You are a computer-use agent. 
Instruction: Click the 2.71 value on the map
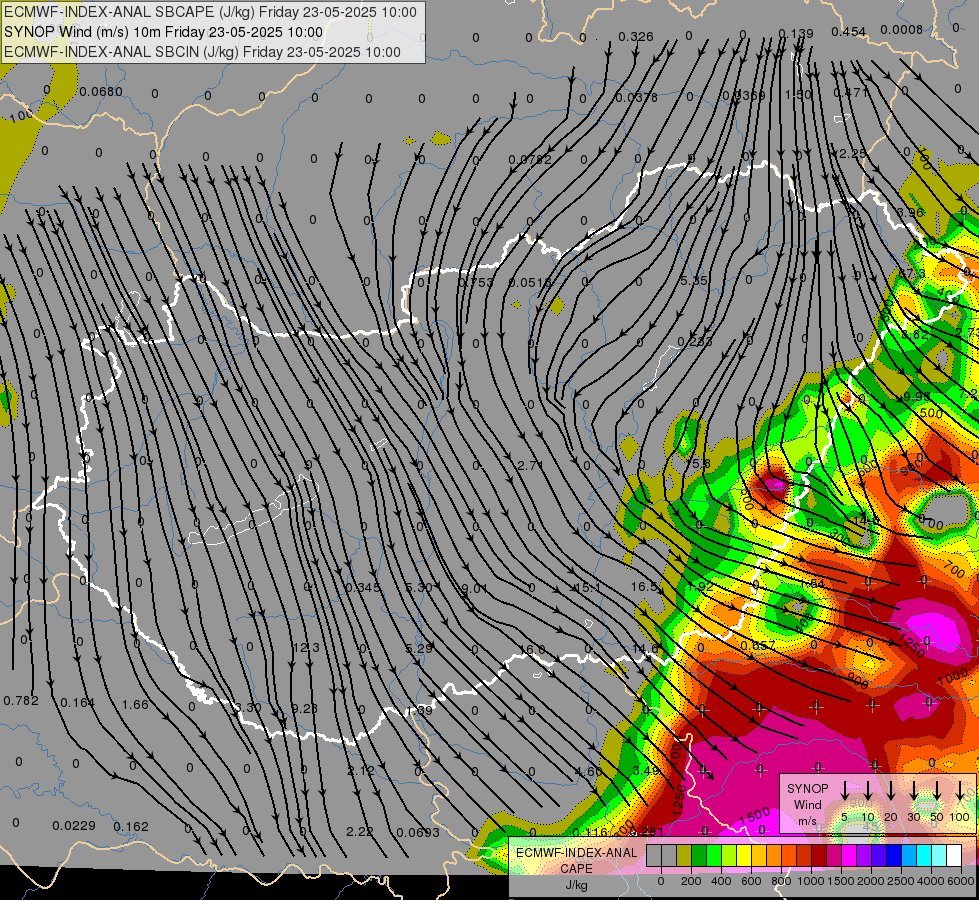(x=531, y=465)
